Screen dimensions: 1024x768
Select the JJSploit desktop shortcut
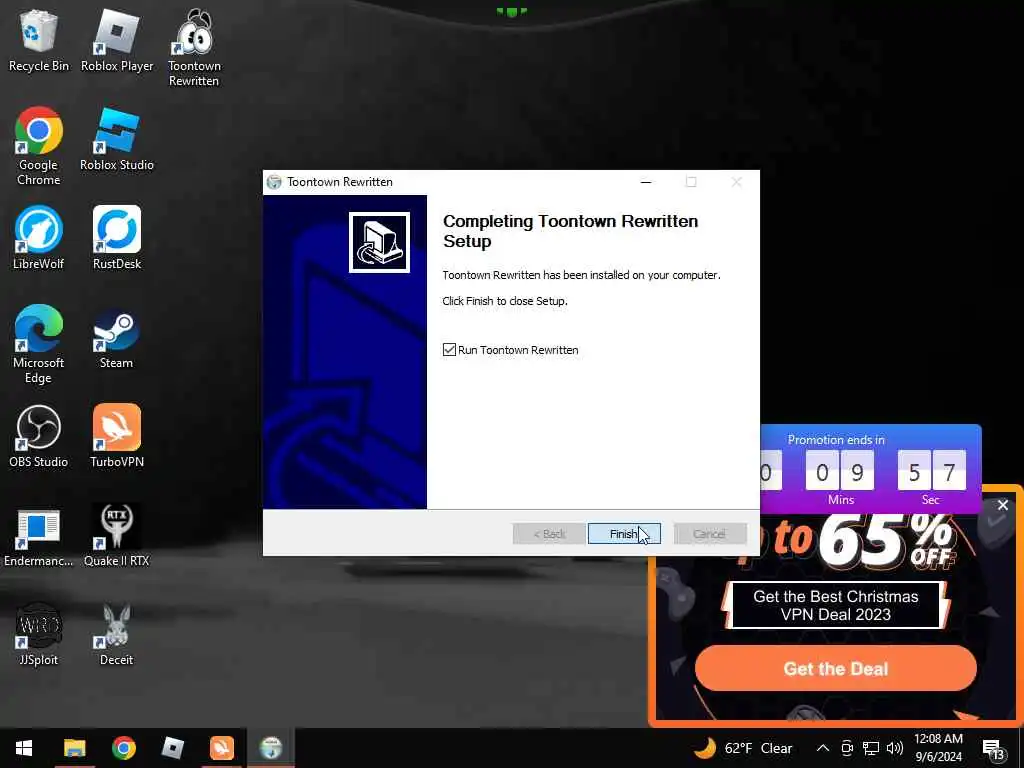39,635
